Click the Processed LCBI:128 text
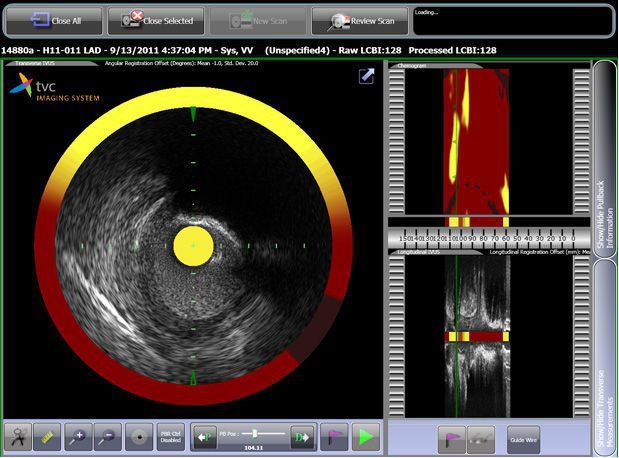The height and width of the screenshot is (458, 619). pyautogui.click(x=452, y=51)
